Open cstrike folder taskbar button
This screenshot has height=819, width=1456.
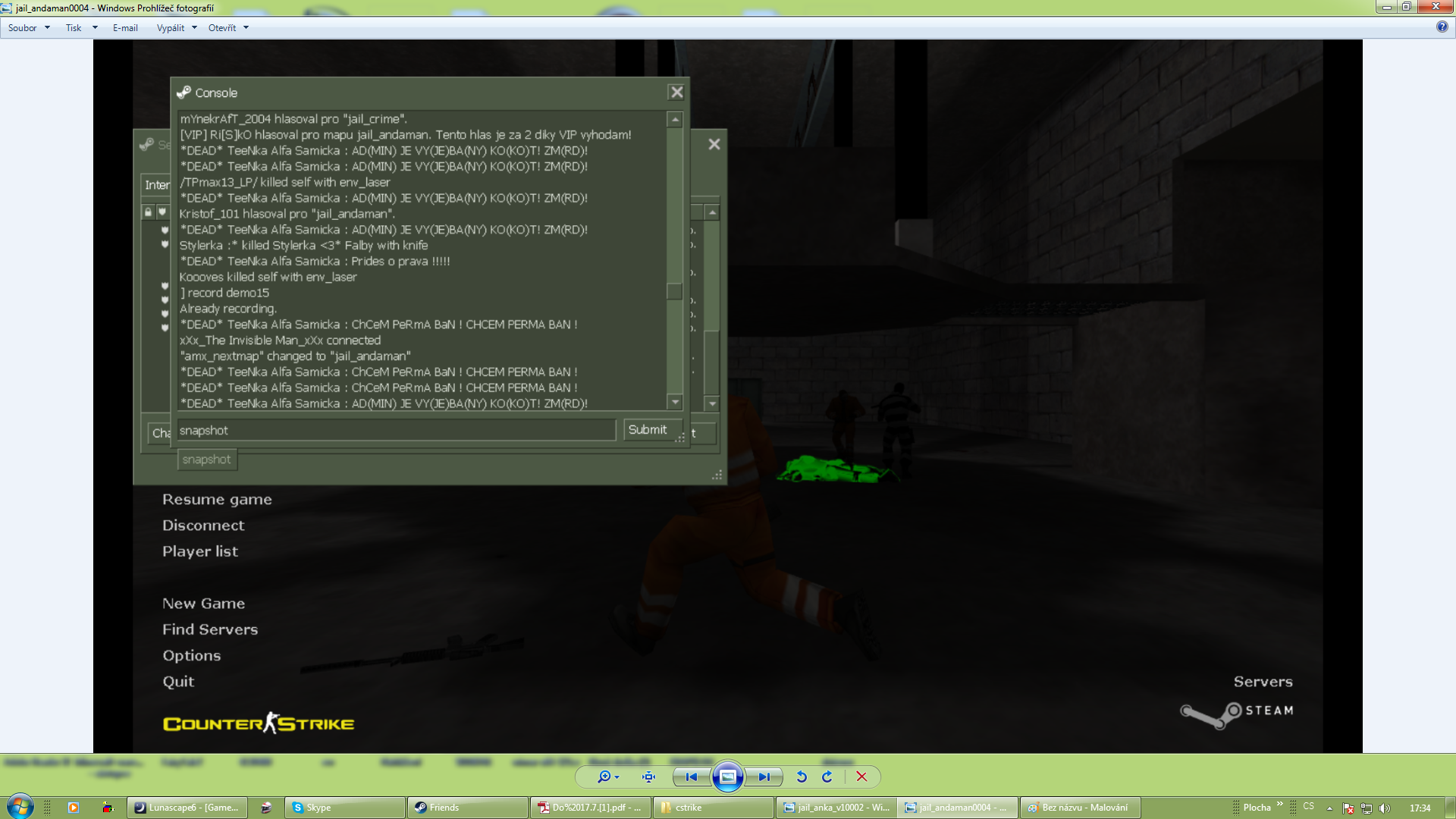coord(713,808)
